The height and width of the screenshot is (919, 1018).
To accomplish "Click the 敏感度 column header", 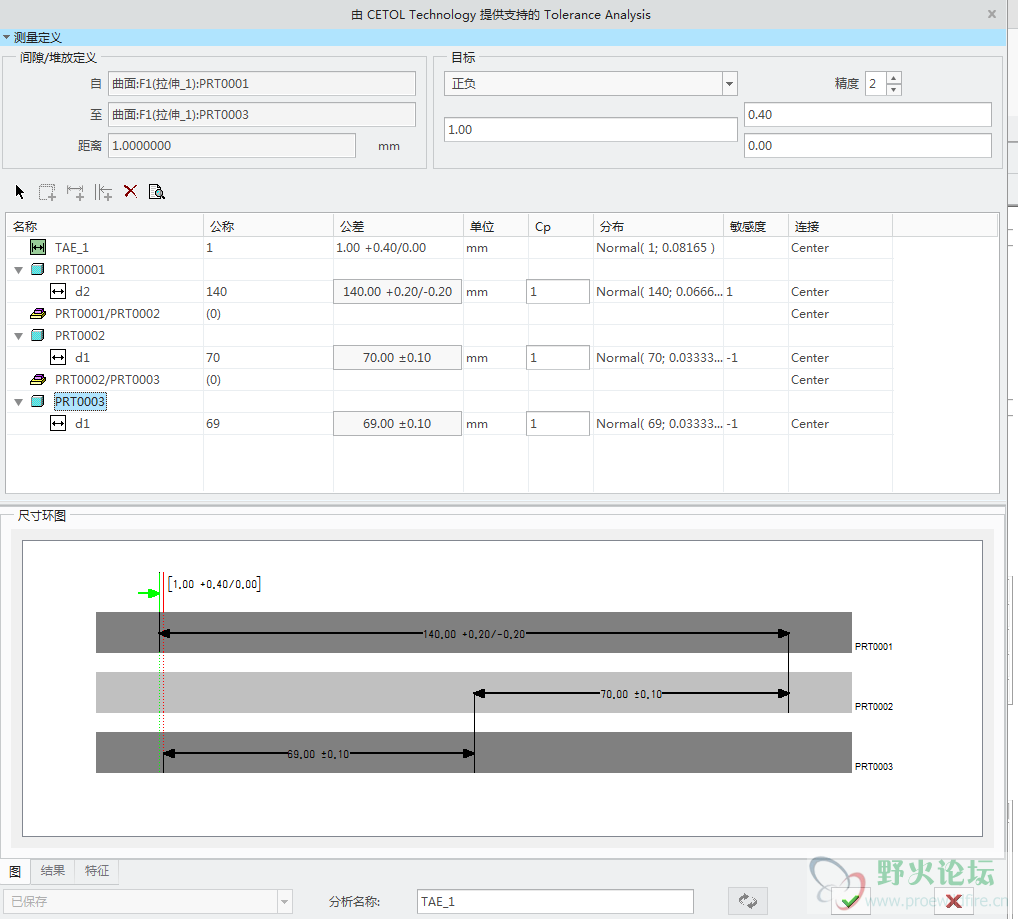I will click(x=755, y=226).
